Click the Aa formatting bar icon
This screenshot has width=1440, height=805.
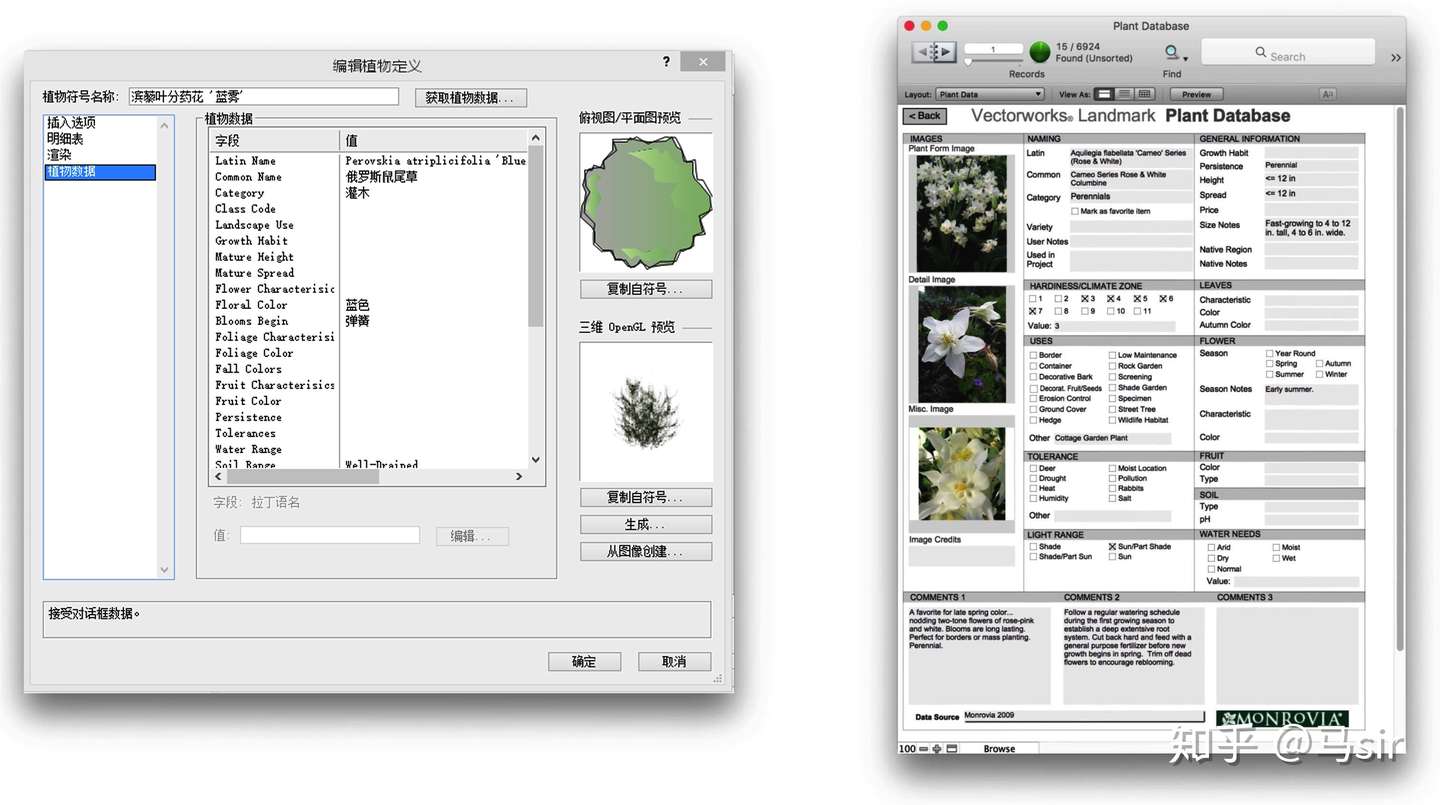(1328, 94)
